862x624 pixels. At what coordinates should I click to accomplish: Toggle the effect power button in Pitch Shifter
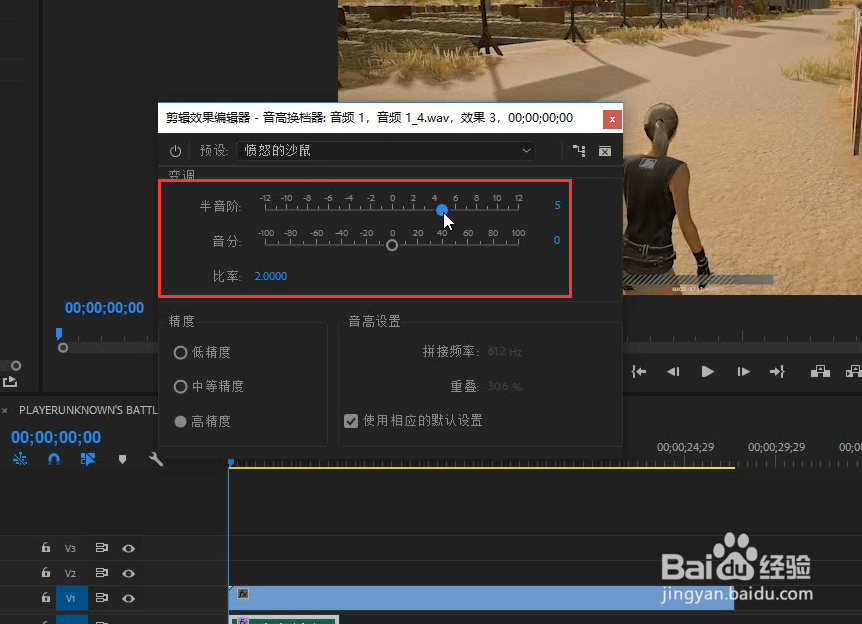(x=175, y=151)
